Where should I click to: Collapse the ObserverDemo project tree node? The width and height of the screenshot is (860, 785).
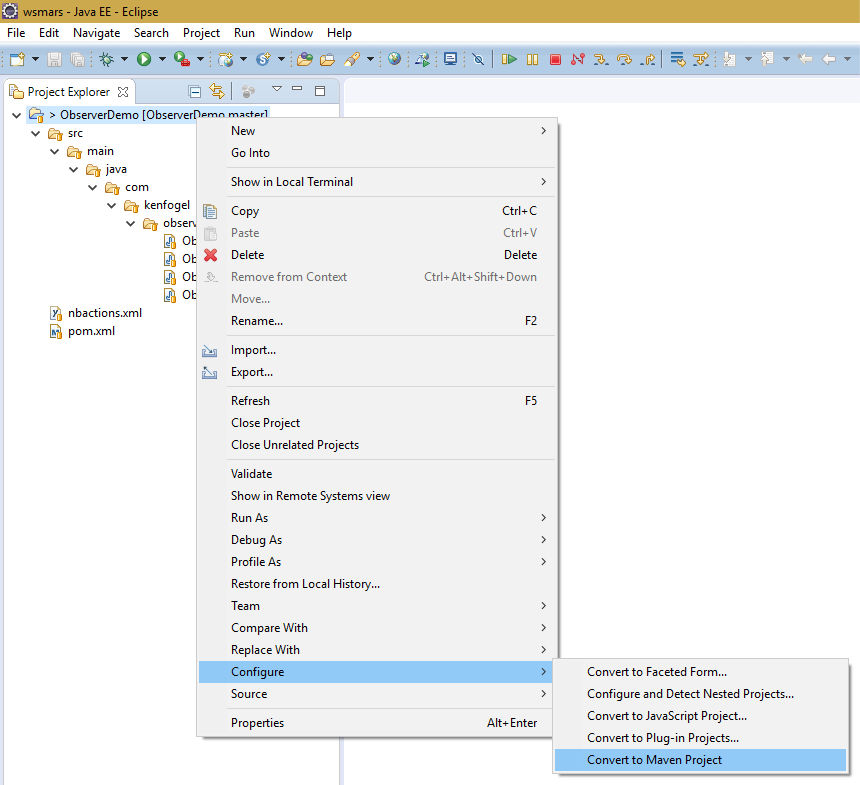(15, 115)
